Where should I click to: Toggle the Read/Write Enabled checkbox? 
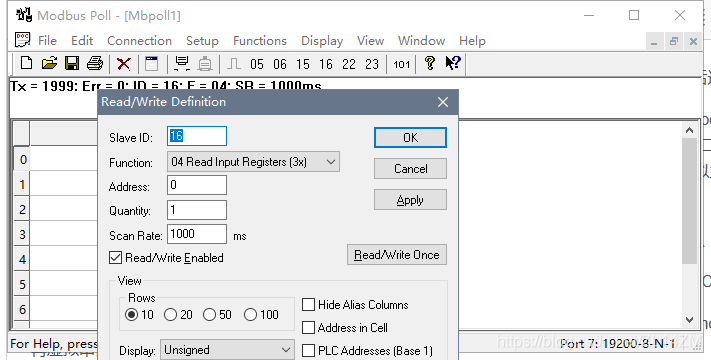click(115, 258)
